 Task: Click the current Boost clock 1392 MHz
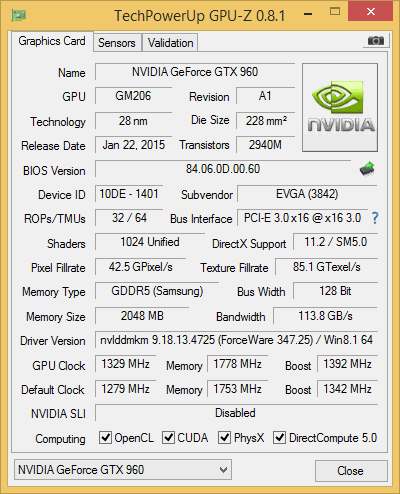tap(347, 364)
